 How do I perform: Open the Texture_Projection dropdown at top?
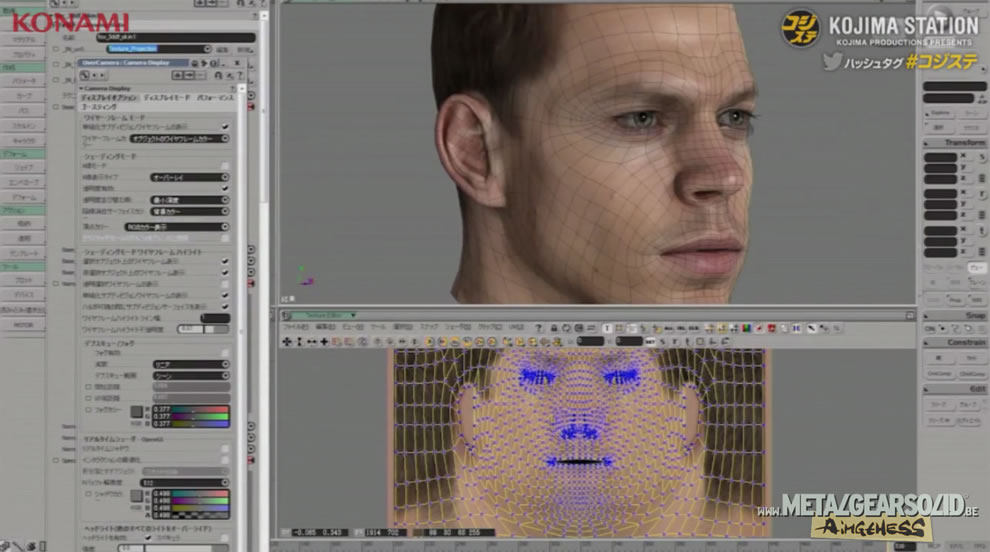click(x=158, y=49)
